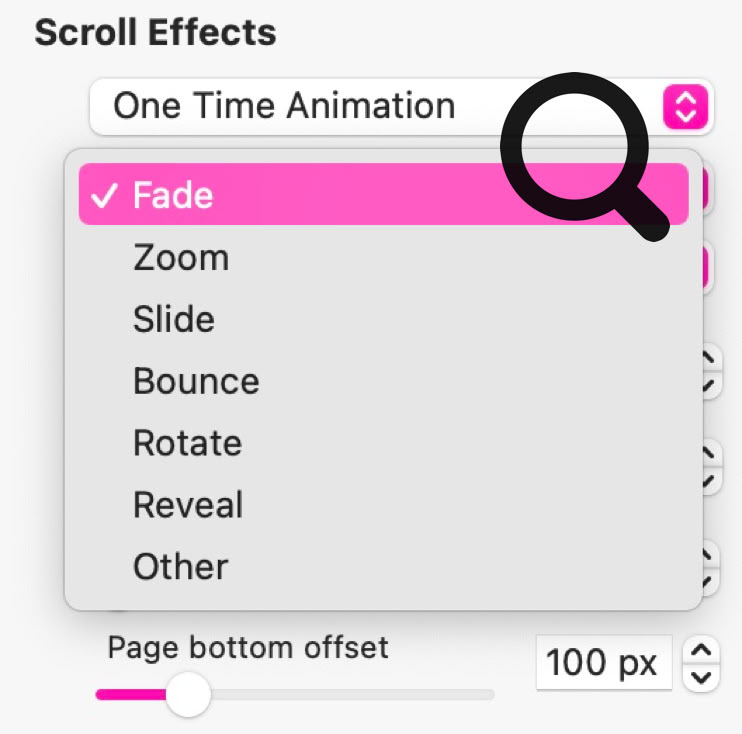This screenshot has height=734, width=742.
Task: Choose the Rotate effect
Action: pos(187,443)
